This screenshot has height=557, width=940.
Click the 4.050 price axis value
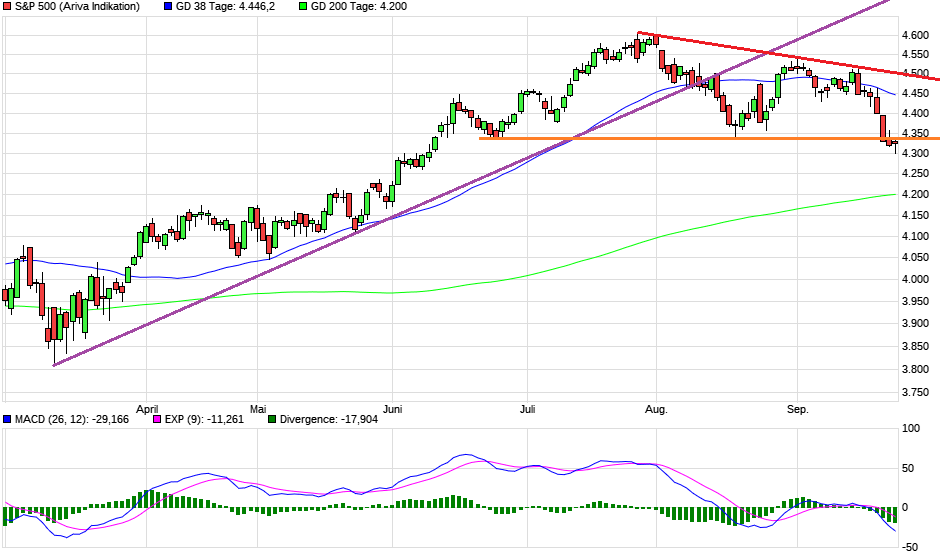[915, 258]
